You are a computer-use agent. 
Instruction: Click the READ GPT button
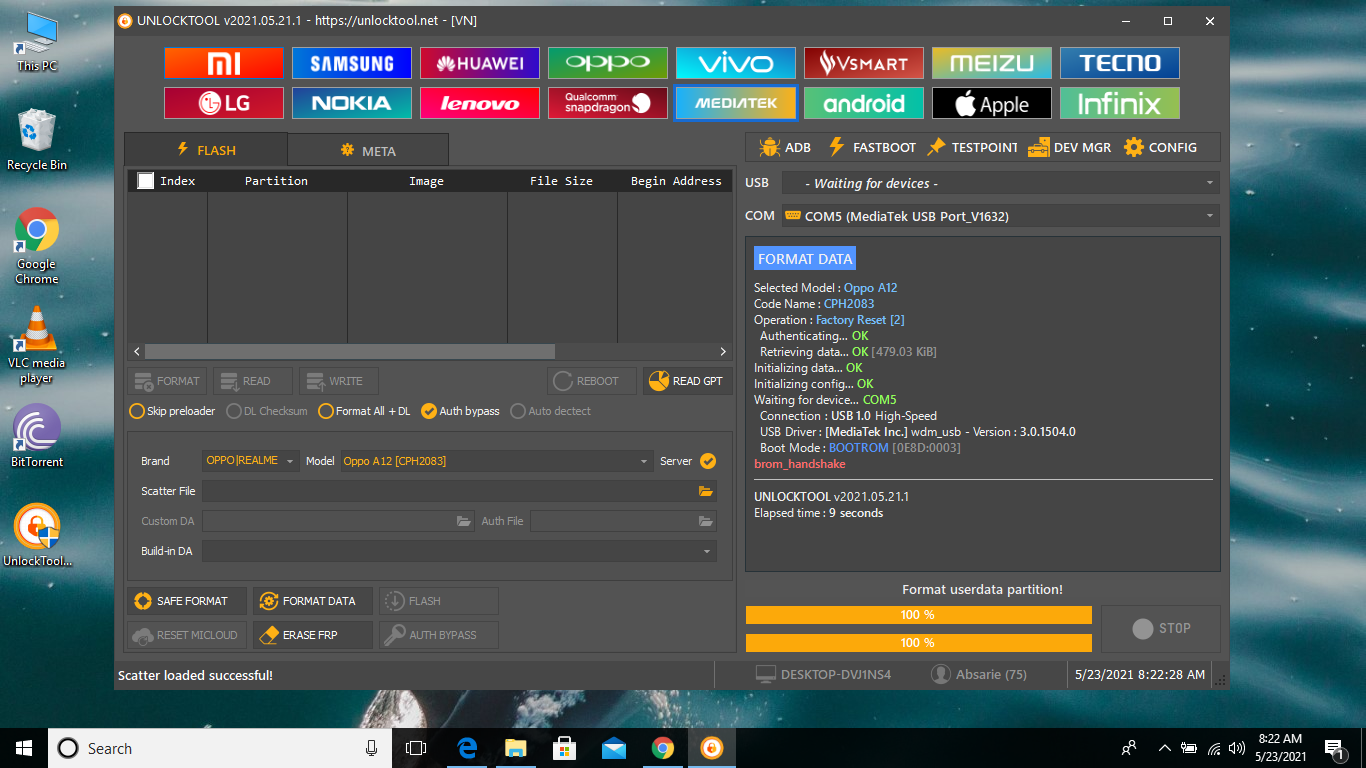(688, 381)
